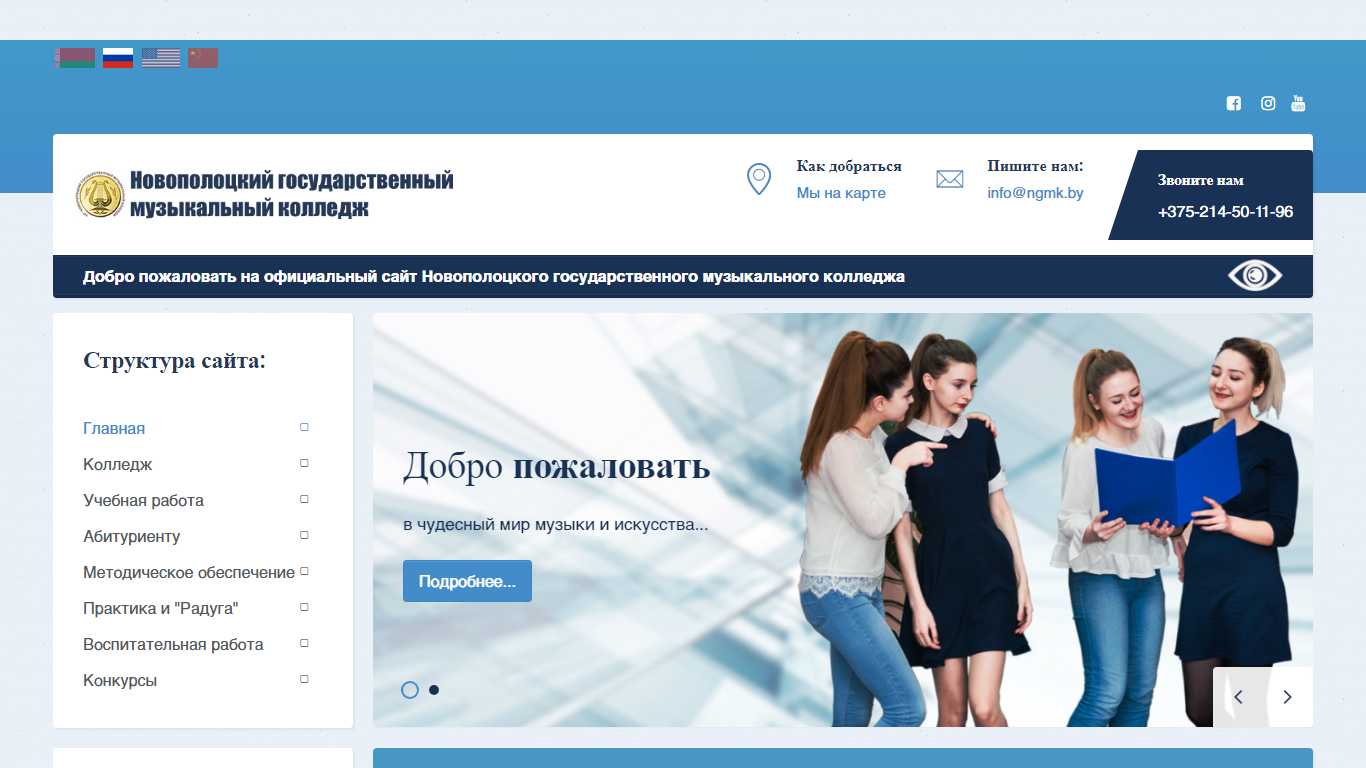Image resolution: width=1366 pixels, height=768 pixels.
Task: Click the welcome banner text strip
Action: [x=494, y=277]
